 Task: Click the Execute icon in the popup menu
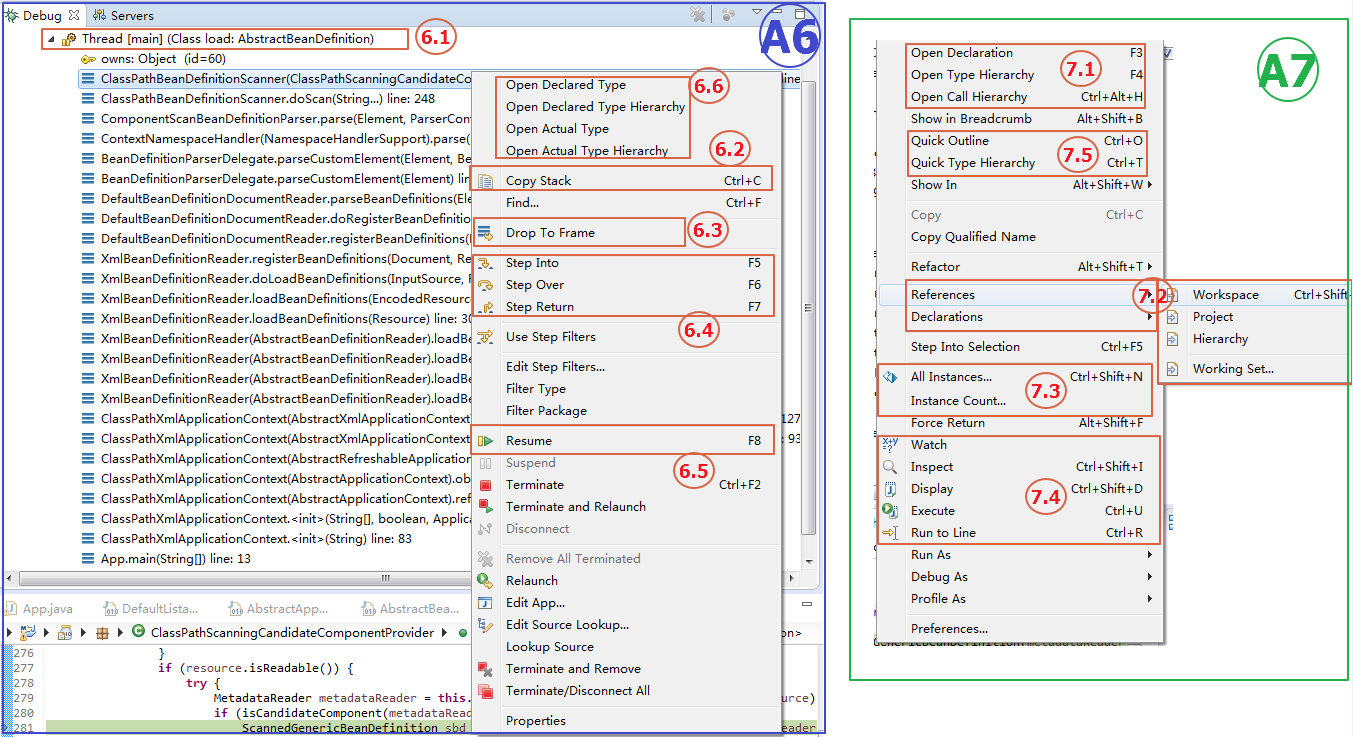point(891,510)
